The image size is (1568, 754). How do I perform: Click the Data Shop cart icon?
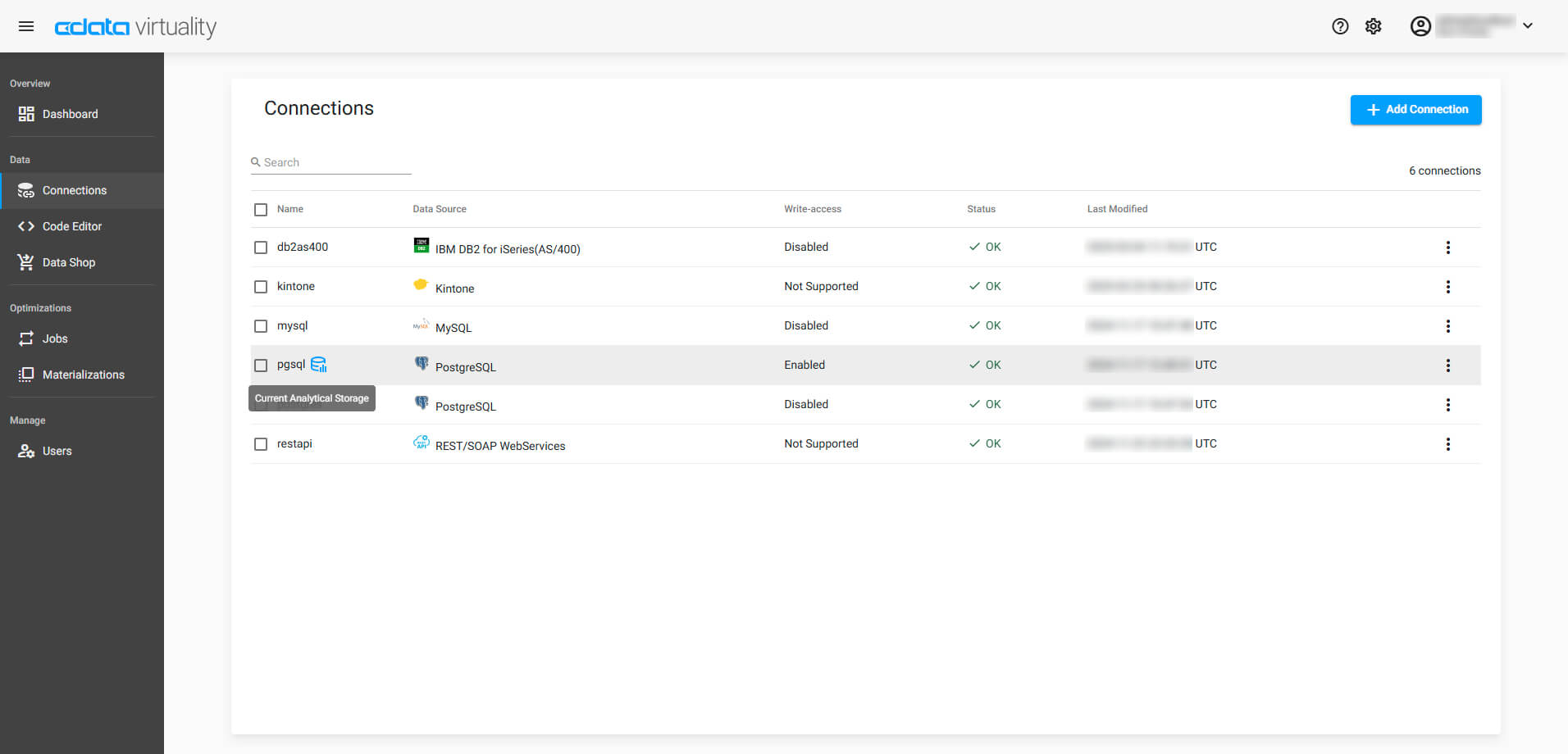(x=26, y=262)
